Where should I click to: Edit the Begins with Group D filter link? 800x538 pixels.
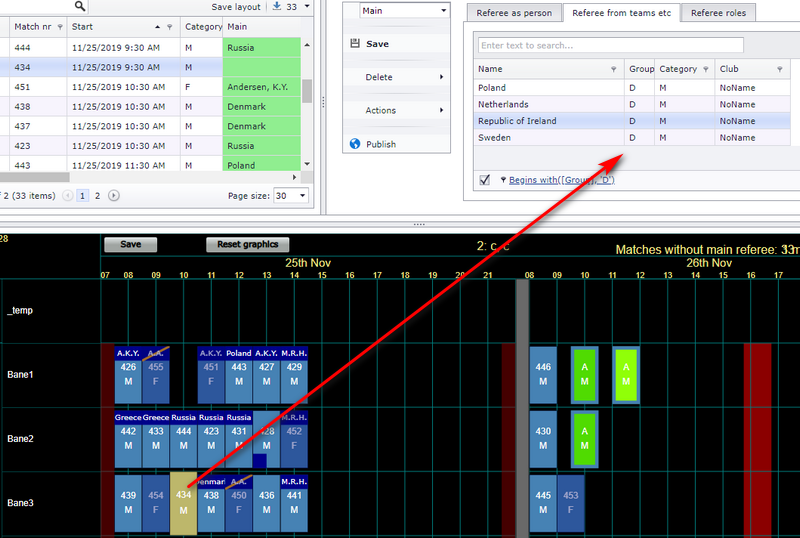pyautogui.click(x=562, y=180)
